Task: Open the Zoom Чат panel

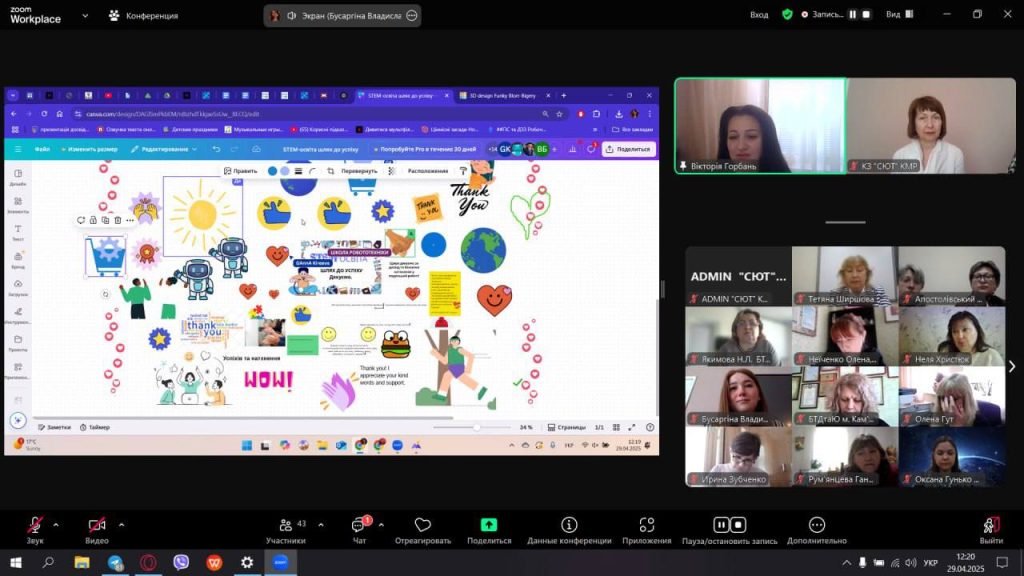Action: click(x=360, y=530)
